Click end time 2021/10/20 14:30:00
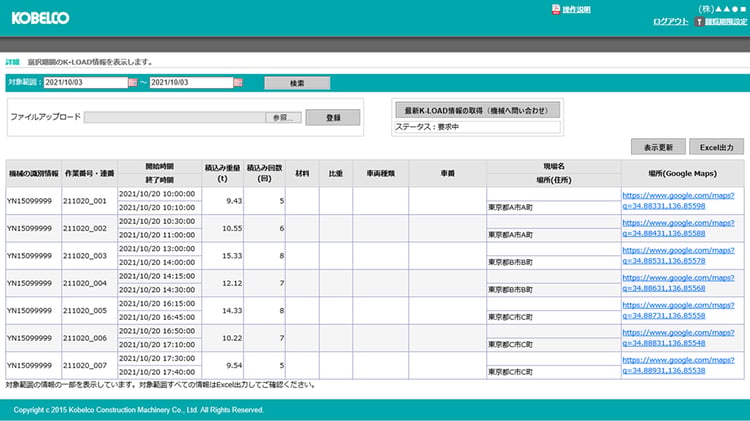 tap(157, 289)
